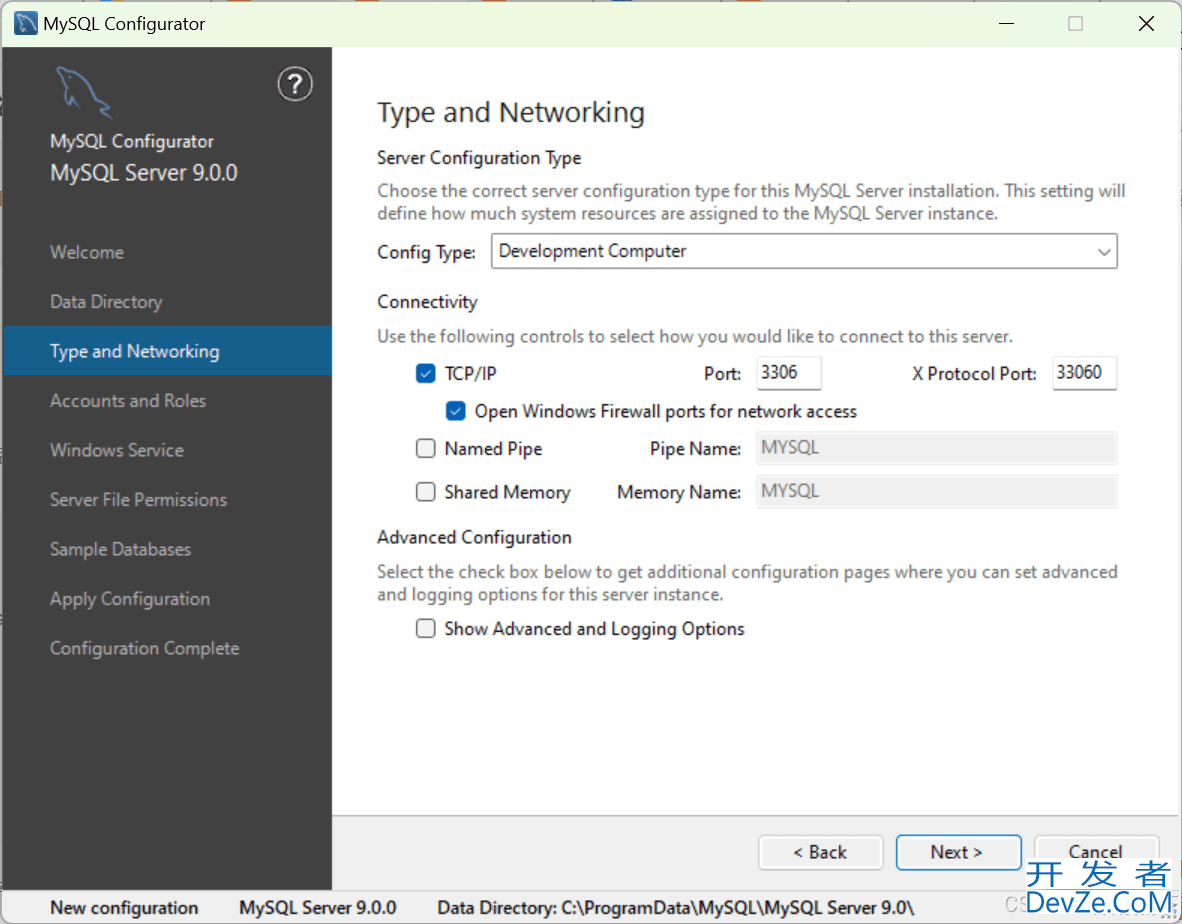The height and width of the screenshot is (924, 1182).
Task: Toggle Open Windows Firewall ports checkbox
Action: [455, 411]
